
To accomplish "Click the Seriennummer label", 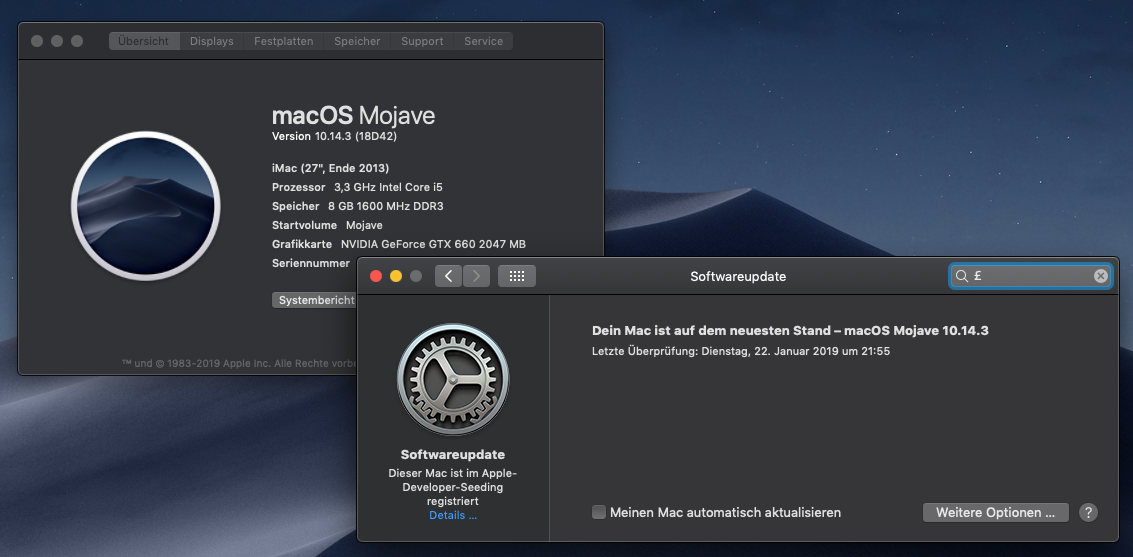I will click(x=311, y=263).
